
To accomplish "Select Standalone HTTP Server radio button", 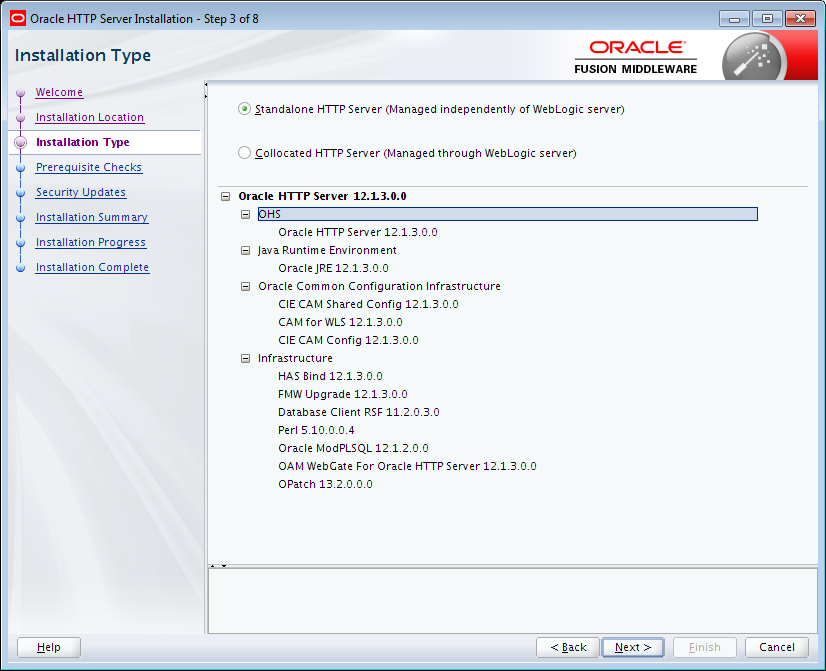I will pyautogui.click(x=243, y=108).
